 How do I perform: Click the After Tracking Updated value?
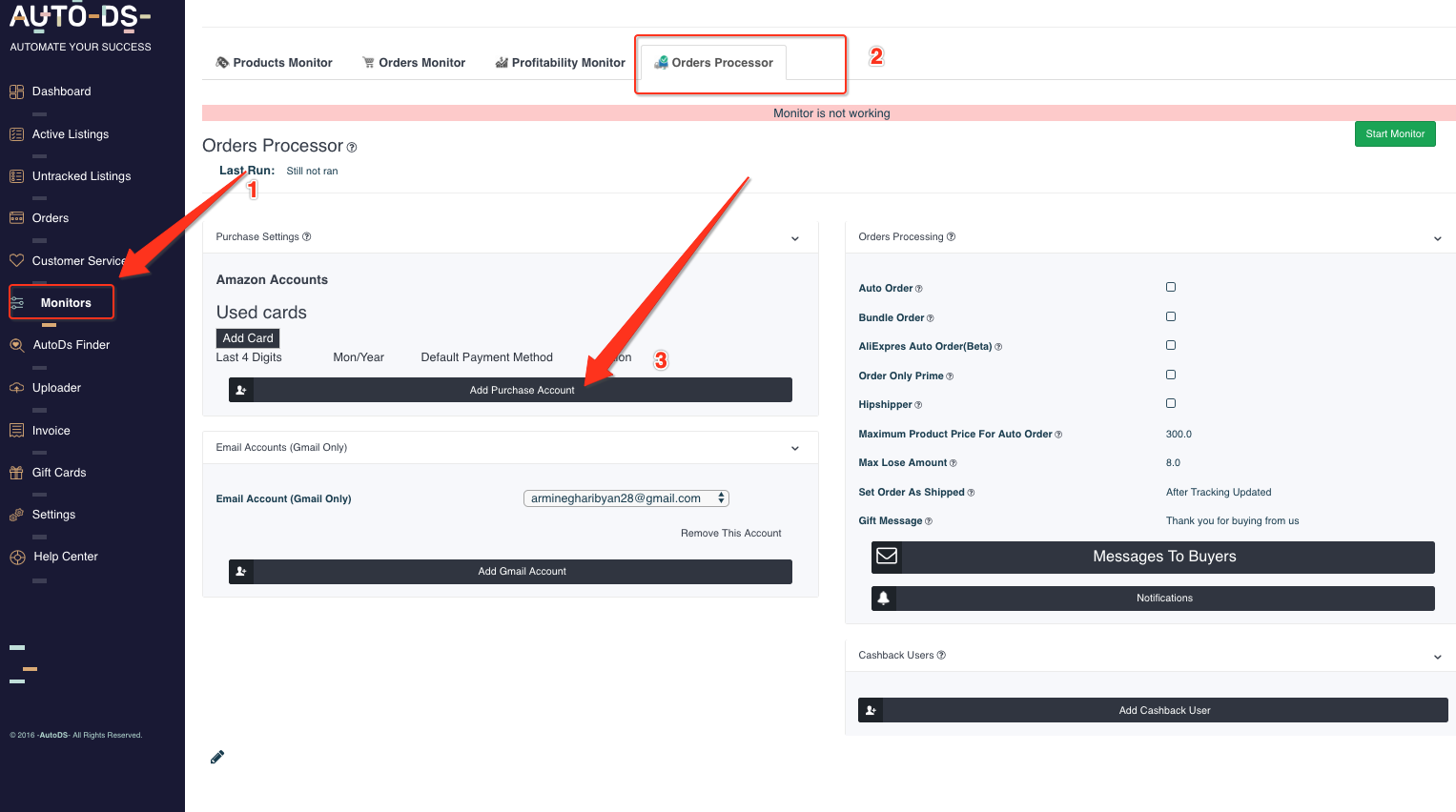pos(1219,493)
